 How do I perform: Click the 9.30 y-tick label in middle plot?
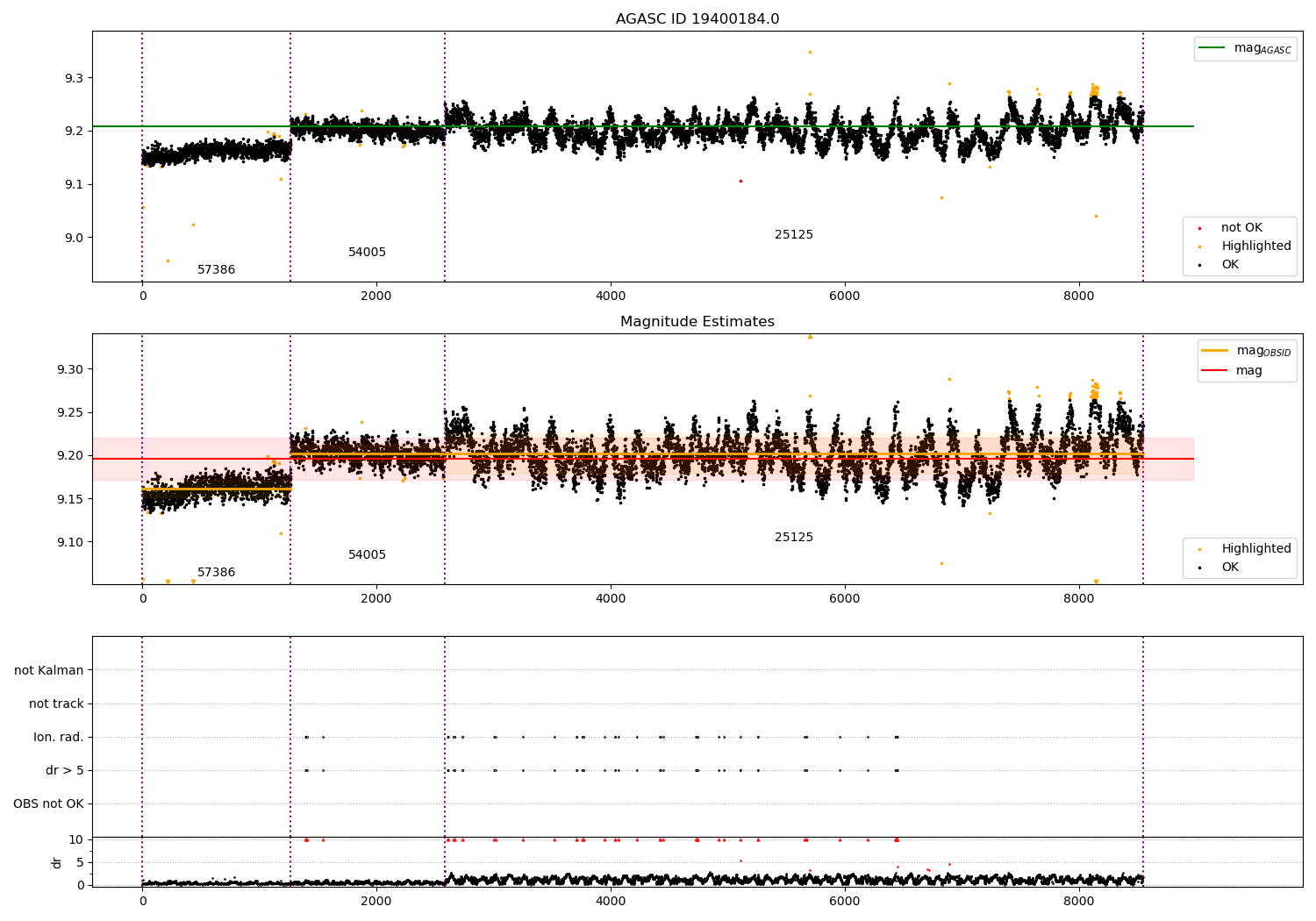[x=70, y=370]
